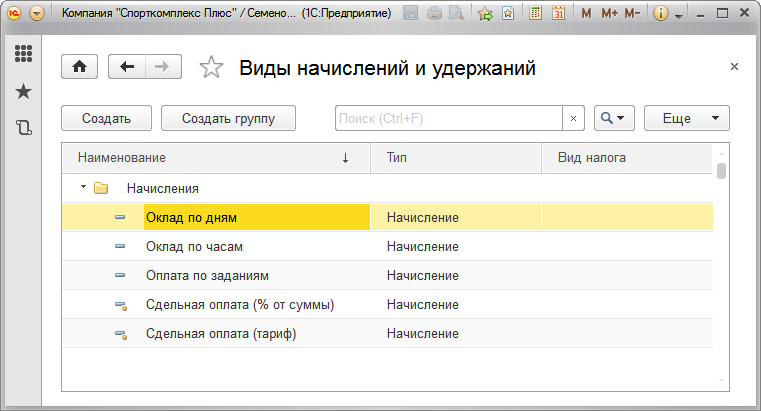Open the Favorites star in the sidebar

tap(23, 91)
